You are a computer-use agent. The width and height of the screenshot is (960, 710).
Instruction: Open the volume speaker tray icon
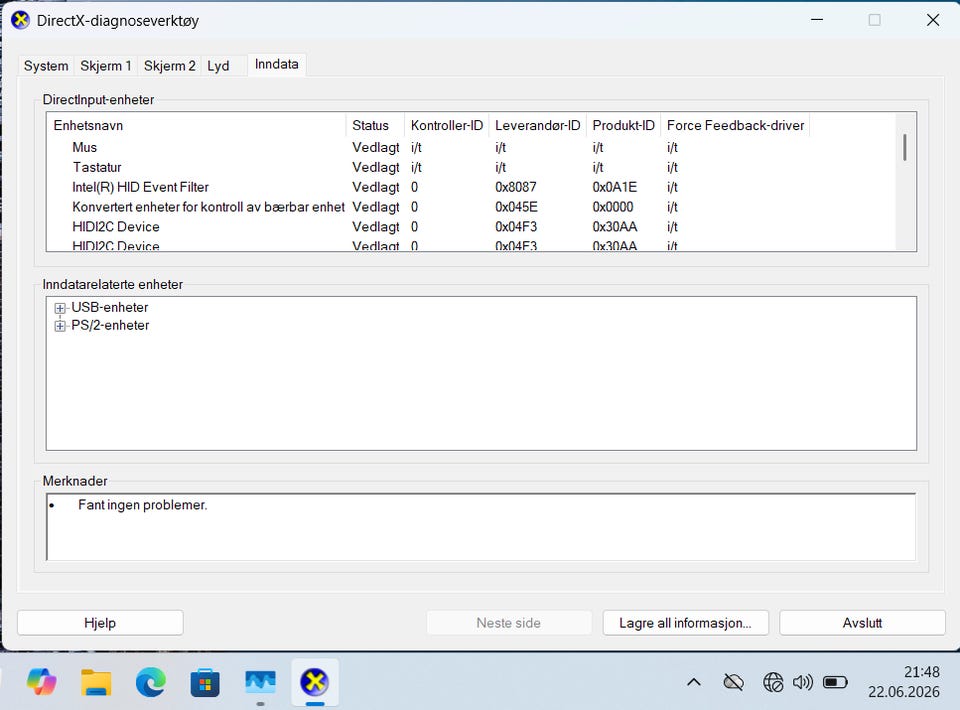coord(803,682)
